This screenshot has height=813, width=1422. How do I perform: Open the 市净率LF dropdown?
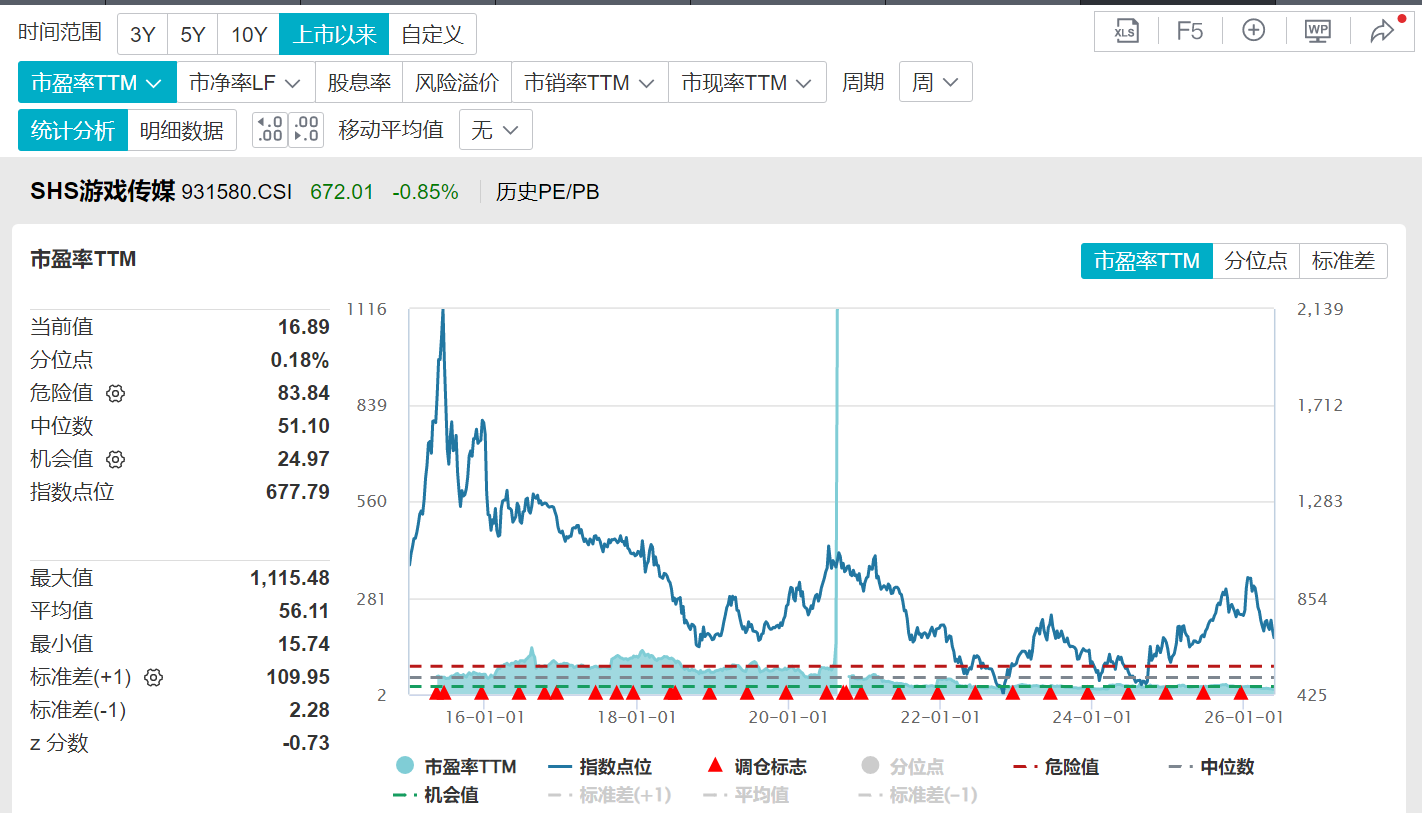[246, 82]
